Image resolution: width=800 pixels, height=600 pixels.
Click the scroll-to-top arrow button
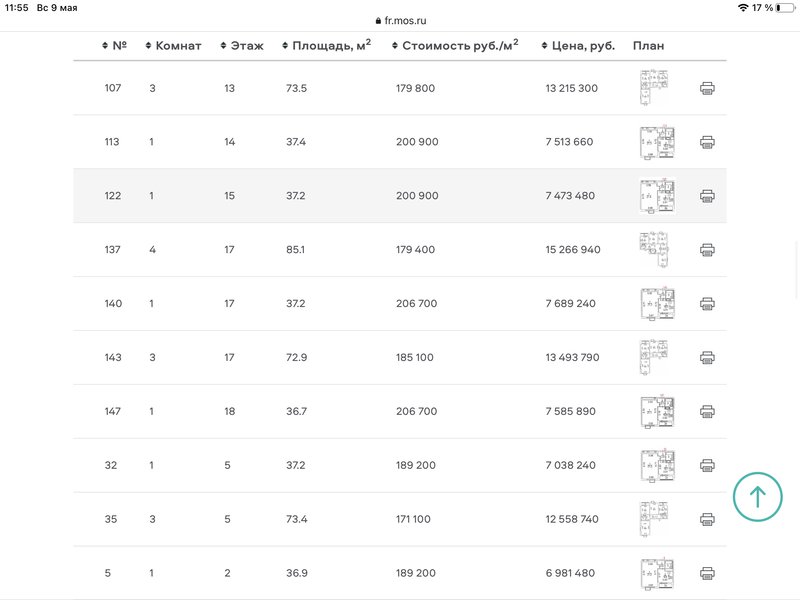point(757,496)
